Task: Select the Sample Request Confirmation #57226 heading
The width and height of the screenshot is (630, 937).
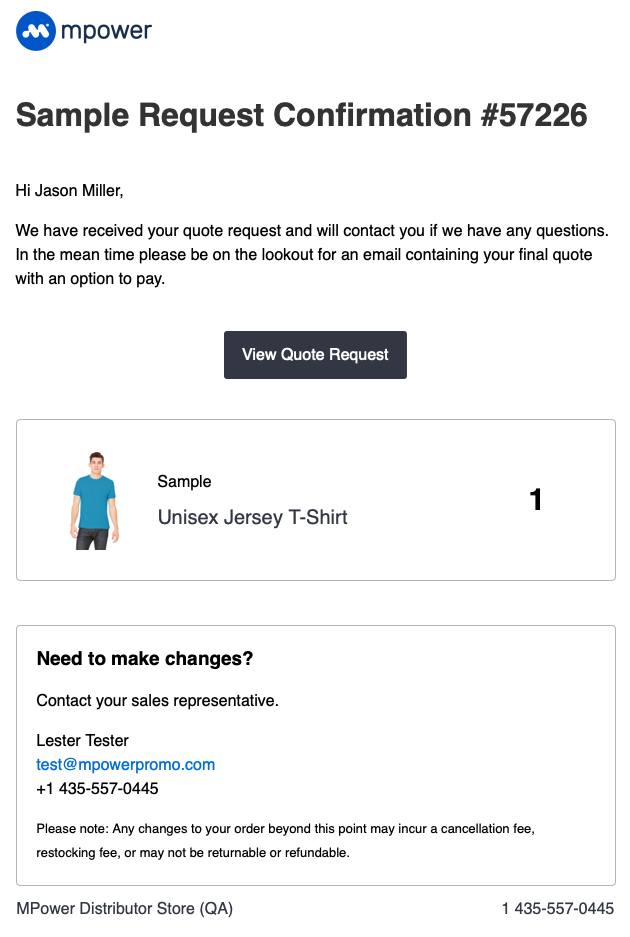Action: 301,115
